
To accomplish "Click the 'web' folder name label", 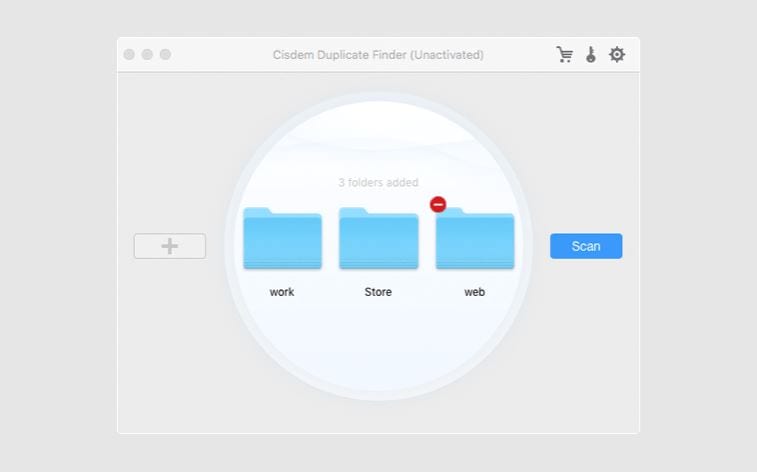I will click(x=475, y=292).
